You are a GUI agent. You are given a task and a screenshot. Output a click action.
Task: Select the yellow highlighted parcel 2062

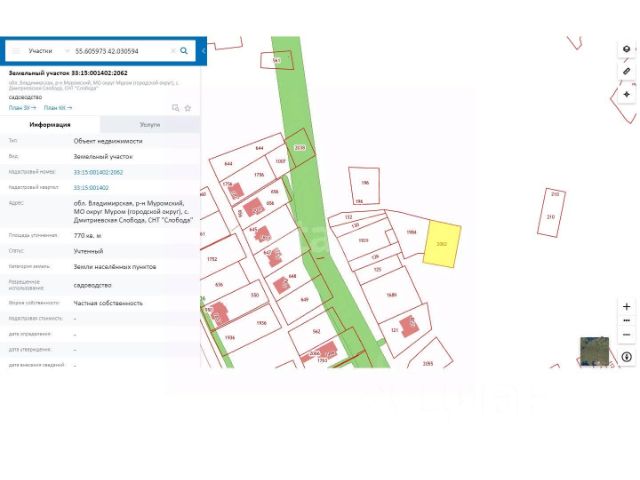tap(442, 244)
